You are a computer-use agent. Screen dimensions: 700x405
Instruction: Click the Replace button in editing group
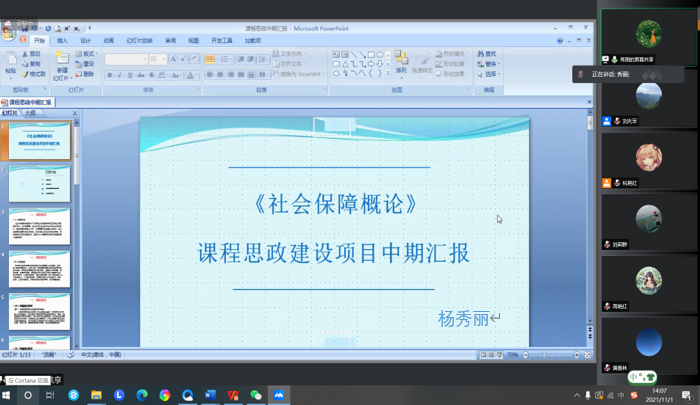[x=490, y=63]
